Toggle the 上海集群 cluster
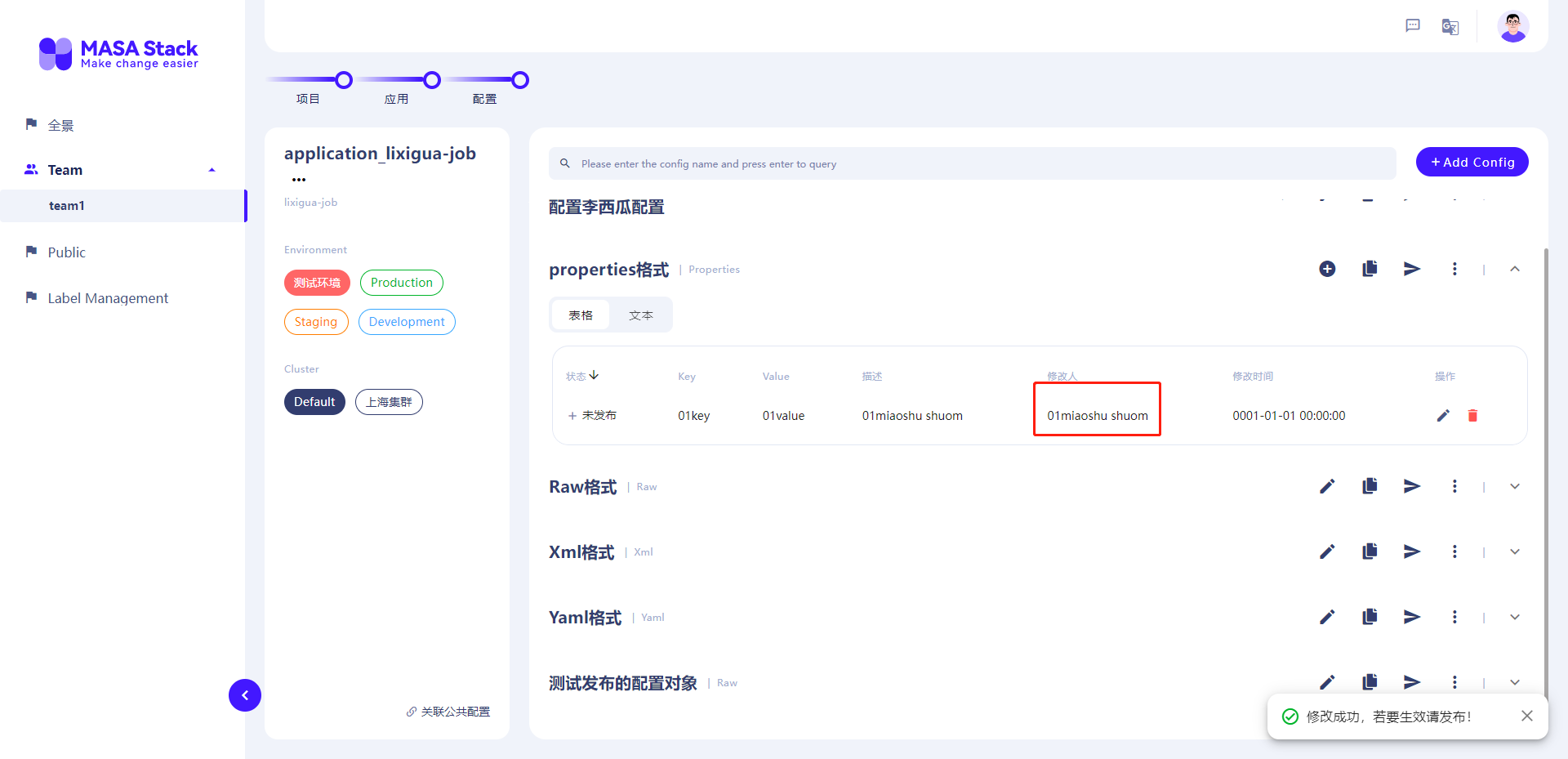 click(x=389, y=401)
